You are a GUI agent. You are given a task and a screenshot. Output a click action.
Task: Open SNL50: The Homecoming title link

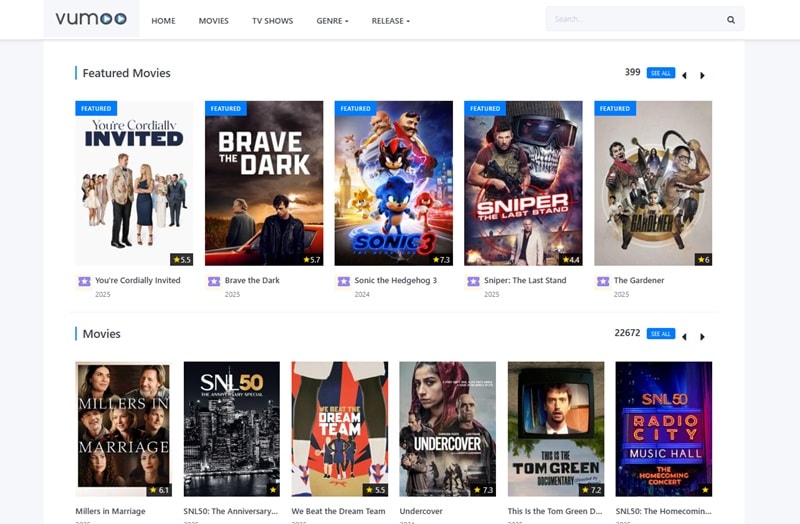(663, 511)
